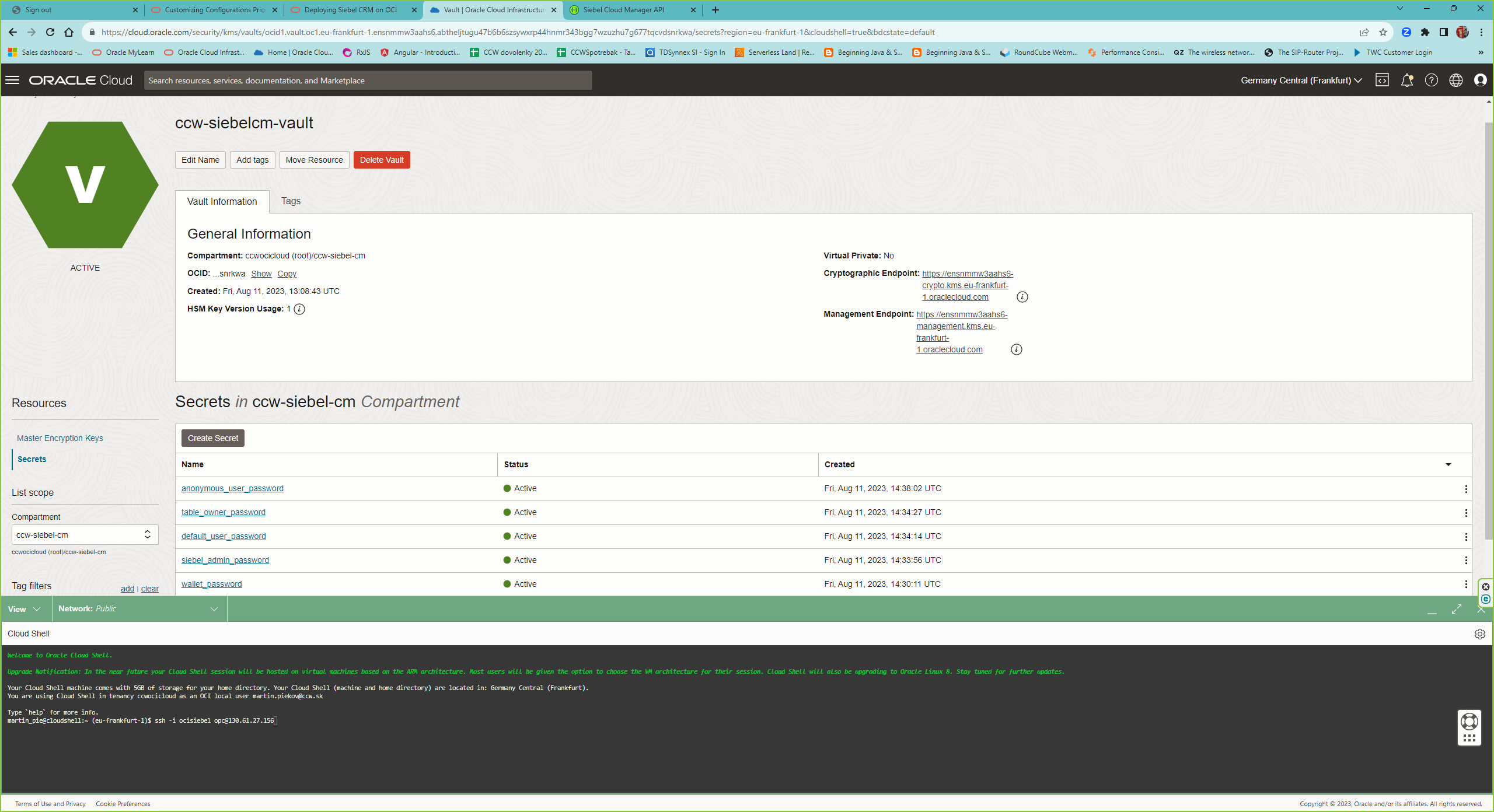Open browser extensions puzzle icon
The width and height of the screenshot is (1494, 812).
1425,32
